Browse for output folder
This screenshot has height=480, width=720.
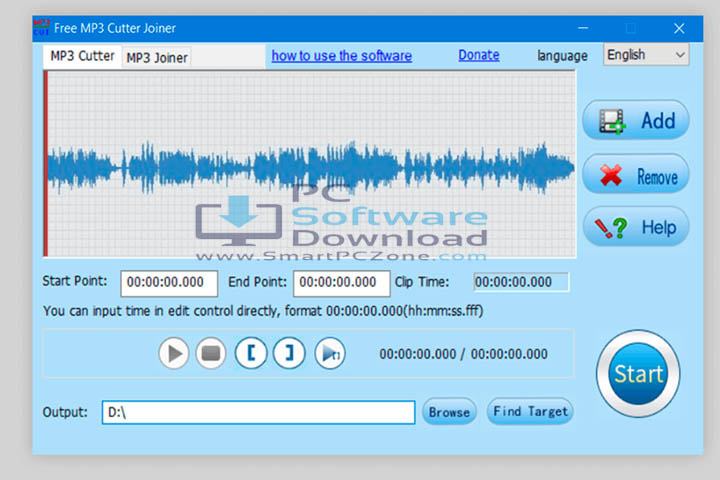tap(449, 412)
